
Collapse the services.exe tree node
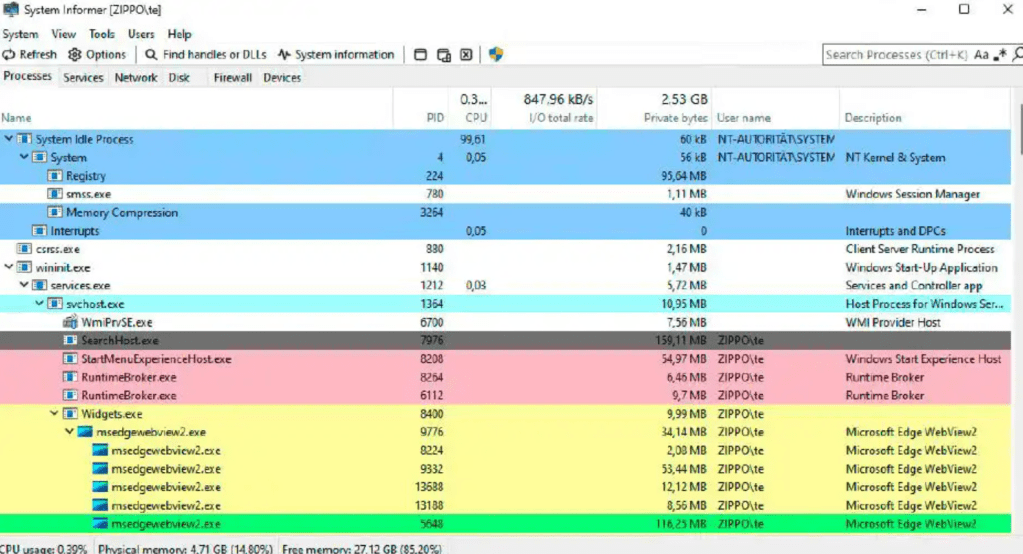(x=24, y=286)
